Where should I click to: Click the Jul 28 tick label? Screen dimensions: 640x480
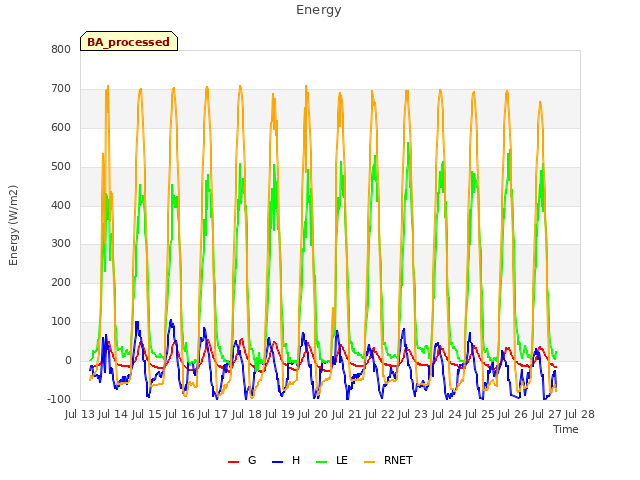coord(580,414)
